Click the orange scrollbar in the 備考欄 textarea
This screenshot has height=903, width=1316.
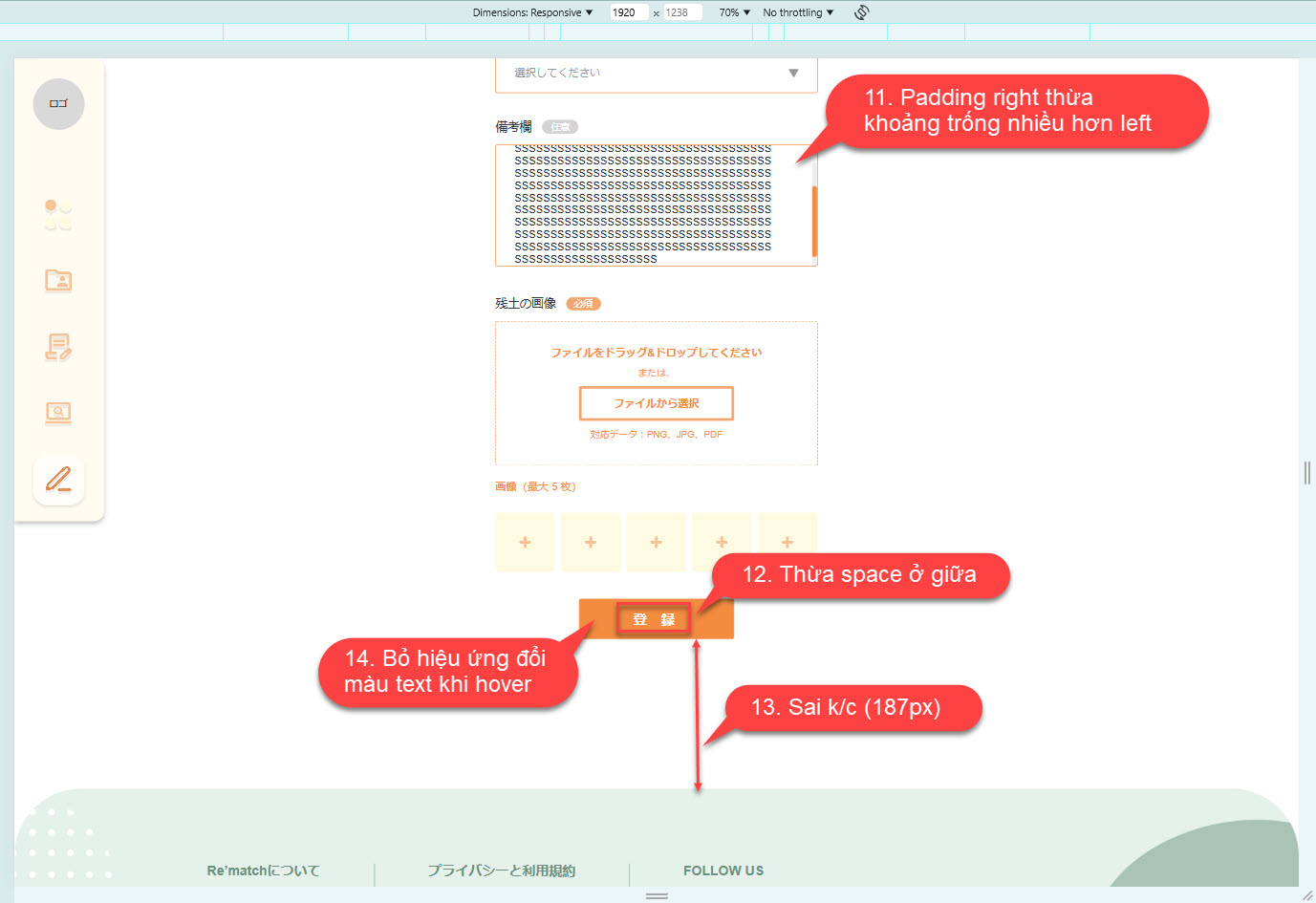click(814, 221)
